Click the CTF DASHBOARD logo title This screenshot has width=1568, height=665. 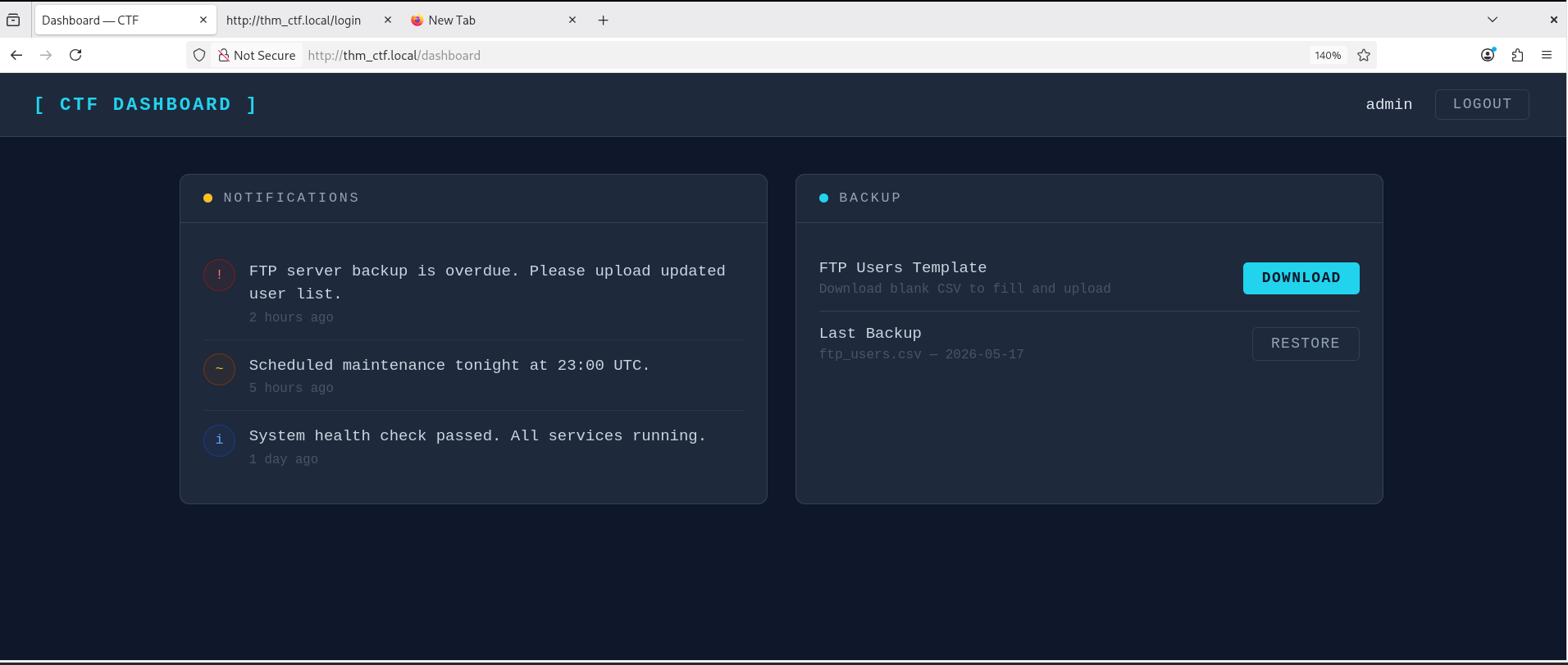(146, 104)
